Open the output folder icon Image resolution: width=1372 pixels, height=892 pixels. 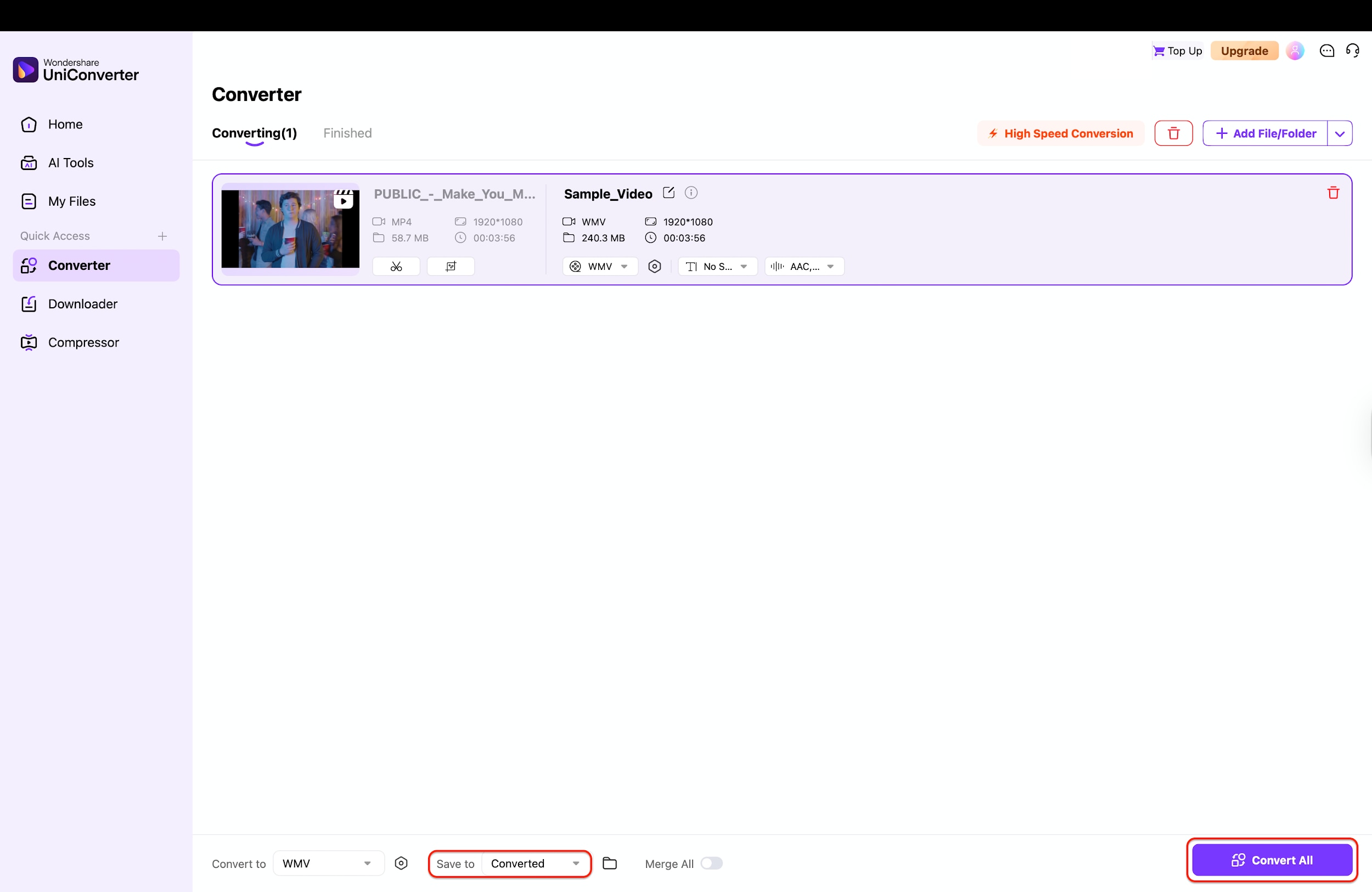tap(609, 863)
